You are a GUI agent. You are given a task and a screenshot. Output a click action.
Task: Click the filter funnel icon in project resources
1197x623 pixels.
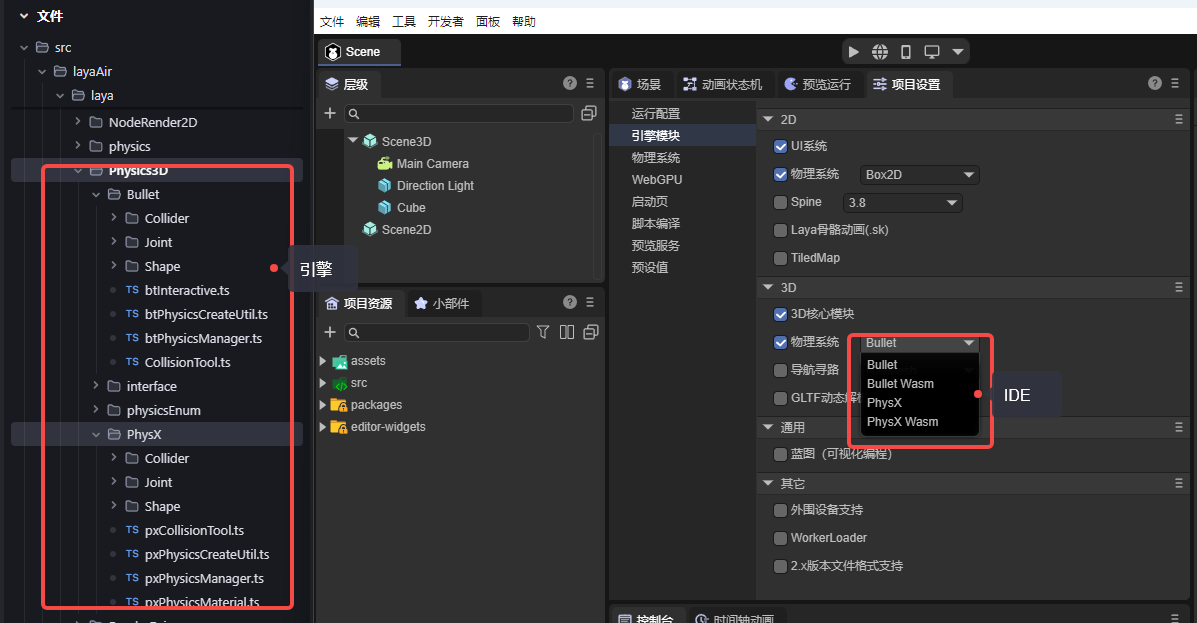click(543, 332)
